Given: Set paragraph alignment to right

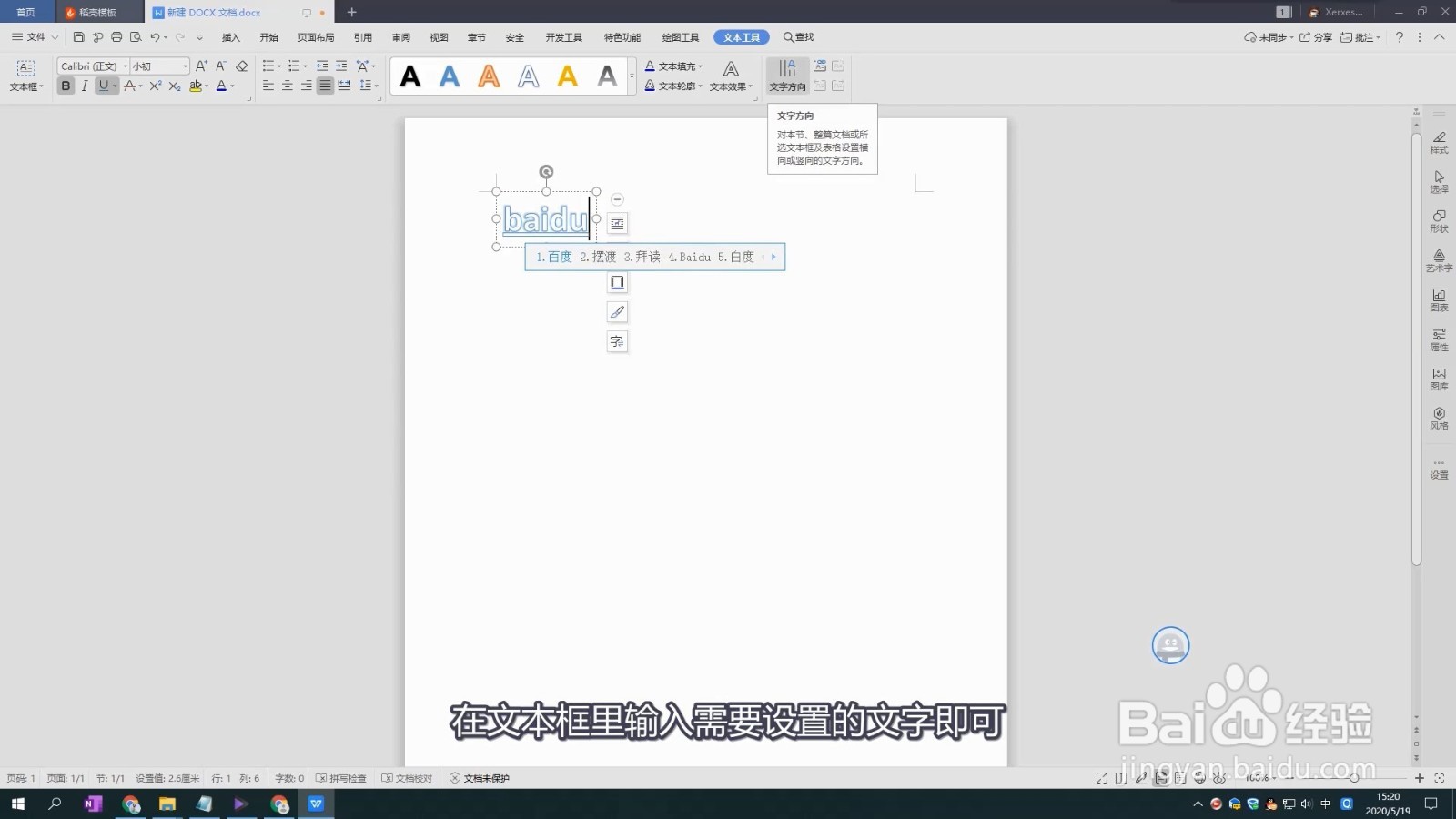Looking at the screenshot, I should coord(307,86).
